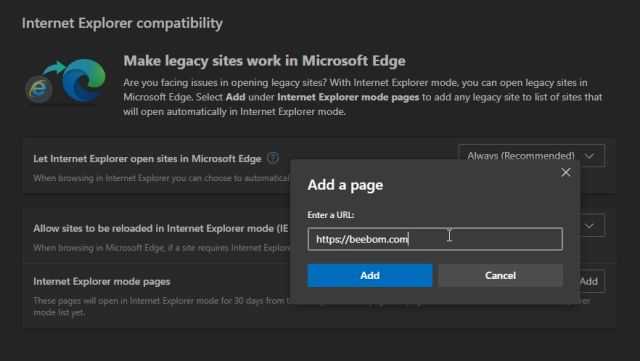Expand the chevron next to Always (Recommended)
Screen dimensions: 640x361
[x=589, y=156]
